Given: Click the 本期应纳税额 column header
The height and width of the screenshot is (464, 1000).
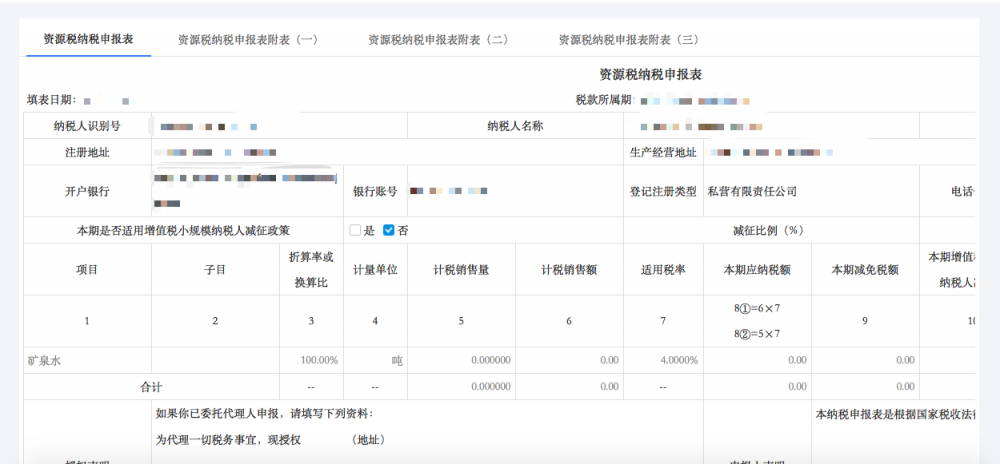Looking at the screenshot, I should tap(757, 270).
